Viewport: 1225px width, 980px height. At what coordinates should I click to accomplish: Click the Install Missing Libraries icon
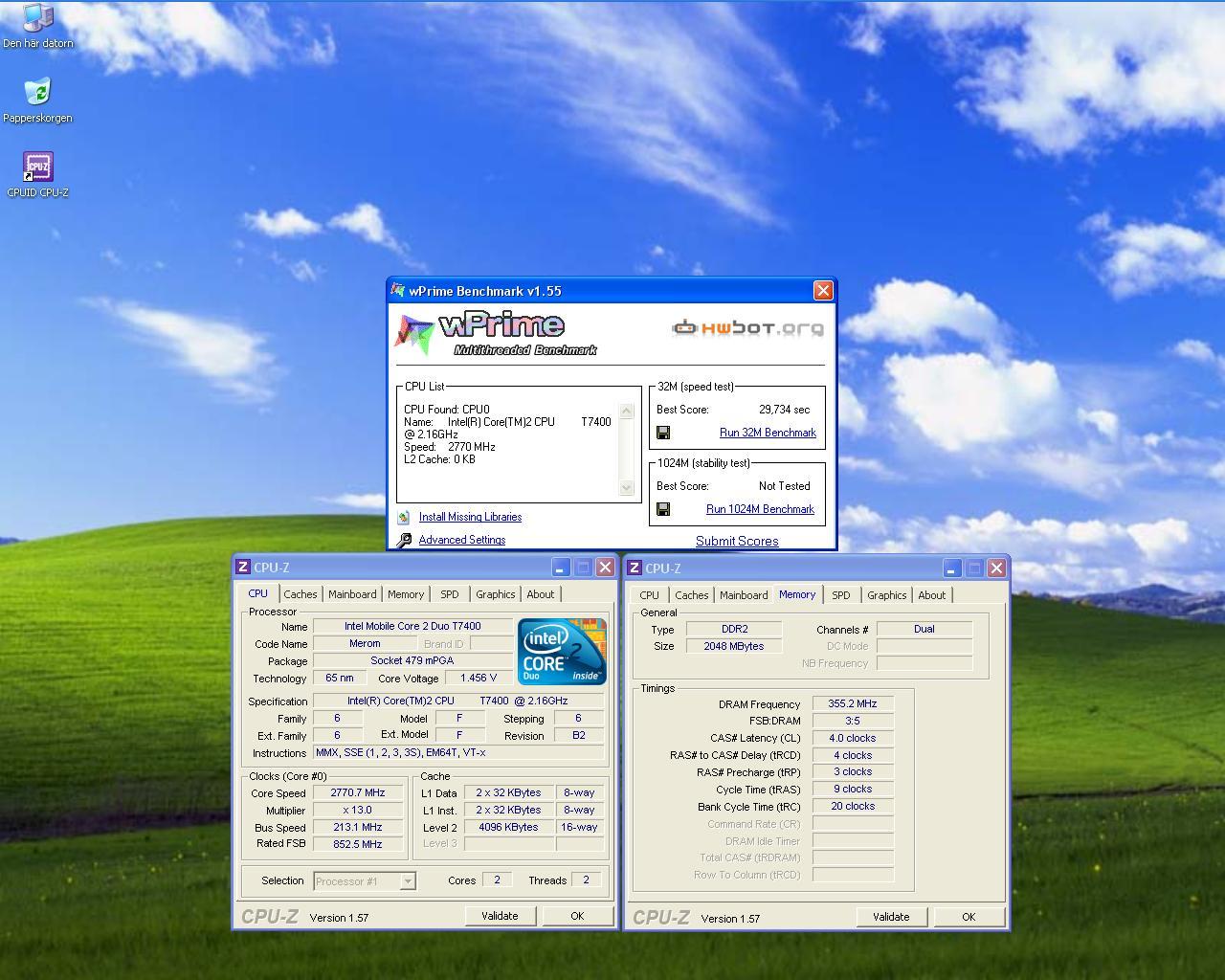tap(404, 517)
